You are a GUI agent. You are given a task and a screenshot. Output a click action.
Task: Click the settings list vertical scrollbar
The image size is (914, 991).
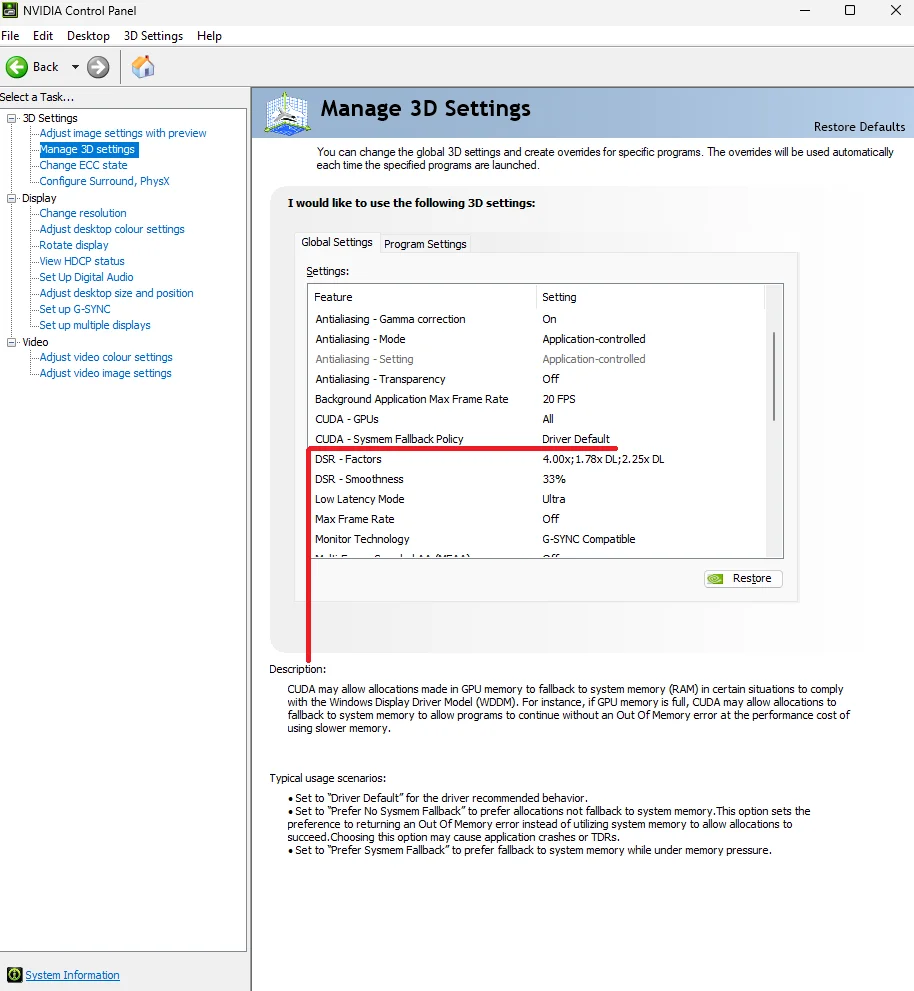[774, 377]
